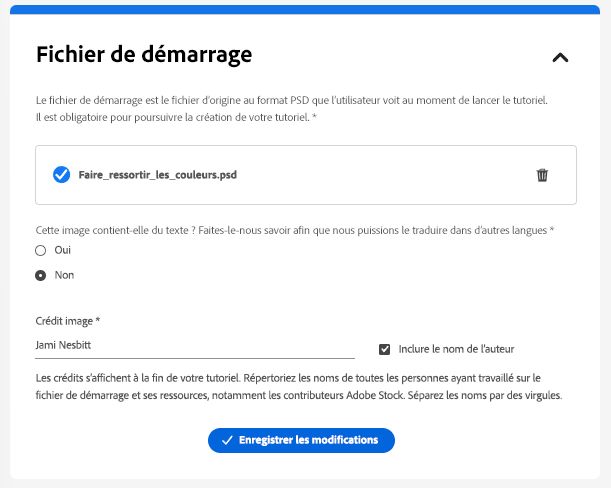Screen dimensions: 611x488
Task: Delete the uploaded PSD file with trash icon
Action: tap(542, 175)
